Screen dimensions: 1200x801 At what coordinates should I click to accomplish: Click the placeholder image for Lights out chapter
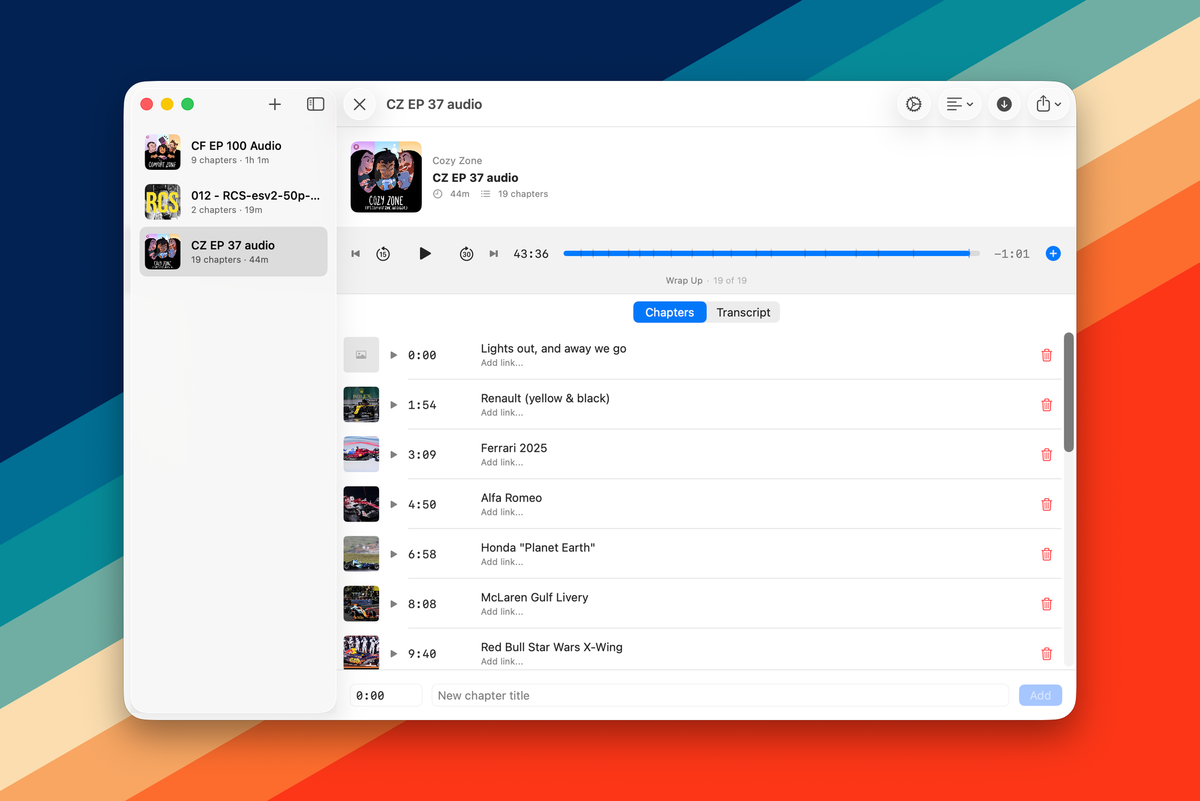click(x=361, y=355)
